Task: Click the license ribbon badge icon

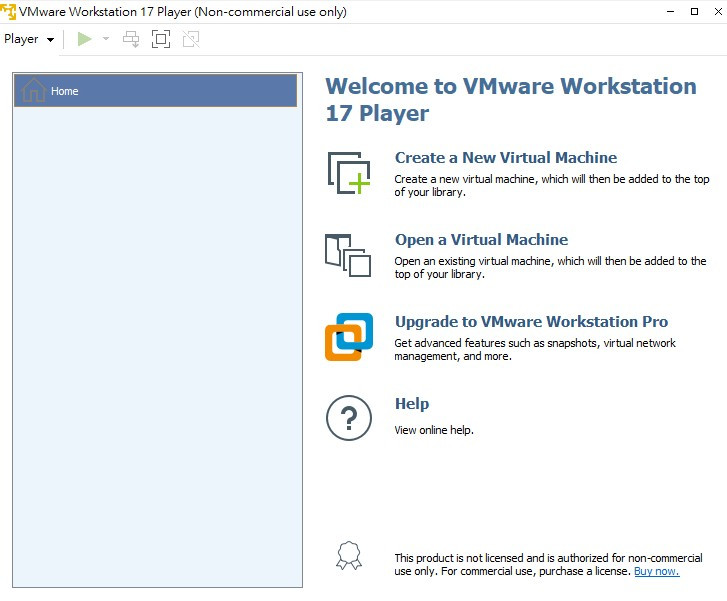Action: [349, 556]
